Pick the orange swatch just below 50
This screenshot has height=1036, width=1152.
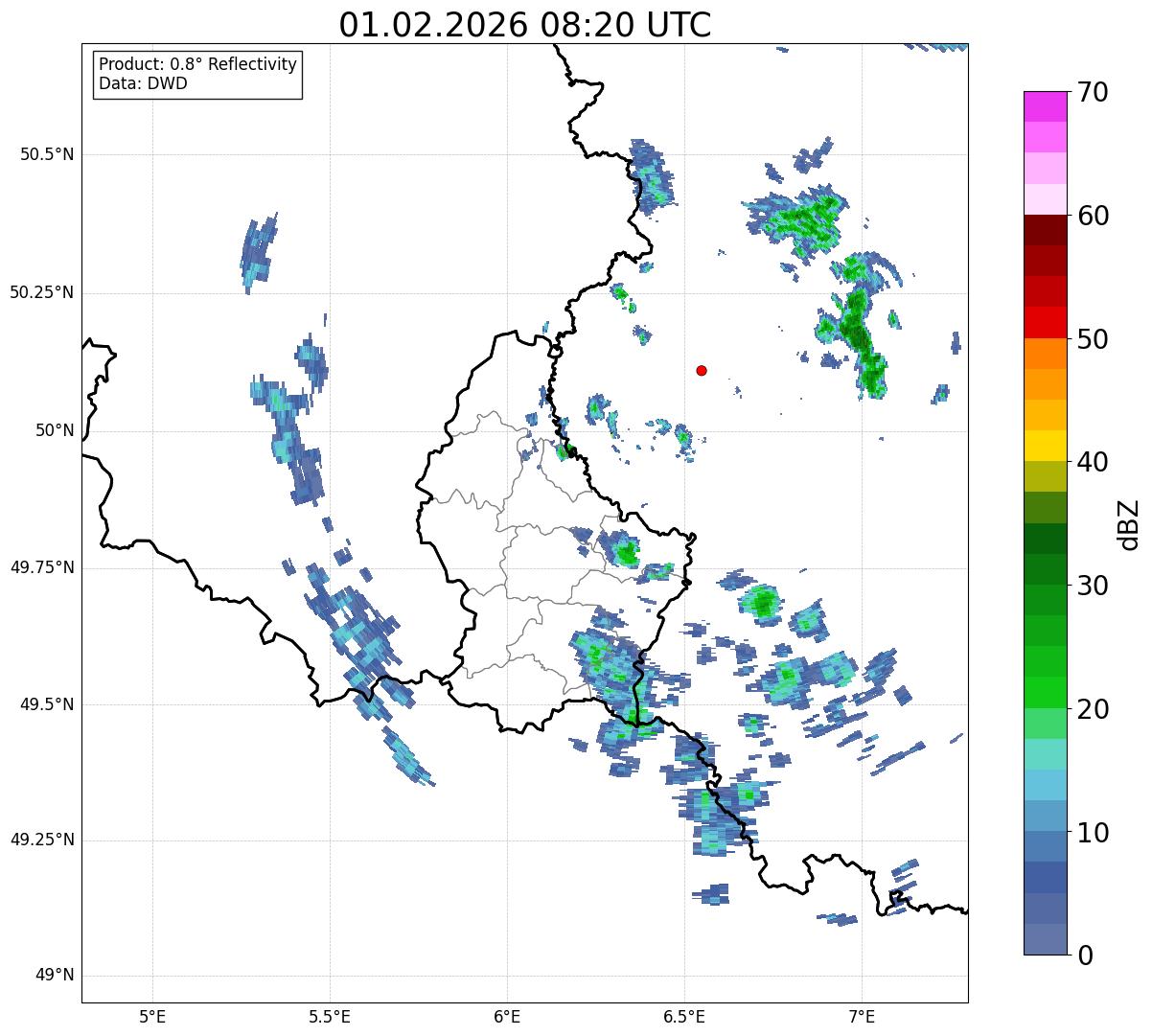[1046, 354]
